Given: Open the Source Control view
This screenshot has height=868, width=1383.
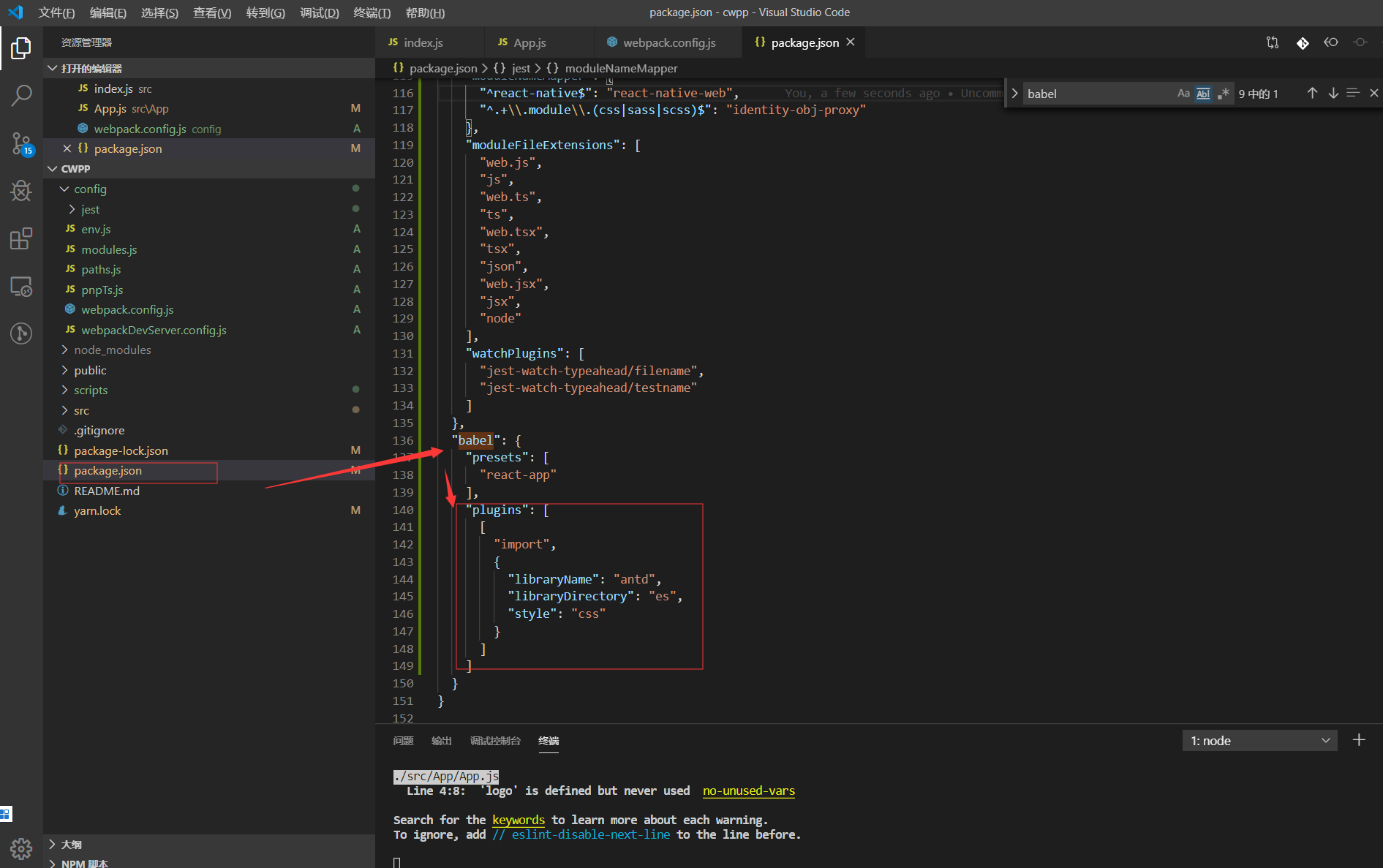Looking at the screenshot, I should tap(21, 143).
